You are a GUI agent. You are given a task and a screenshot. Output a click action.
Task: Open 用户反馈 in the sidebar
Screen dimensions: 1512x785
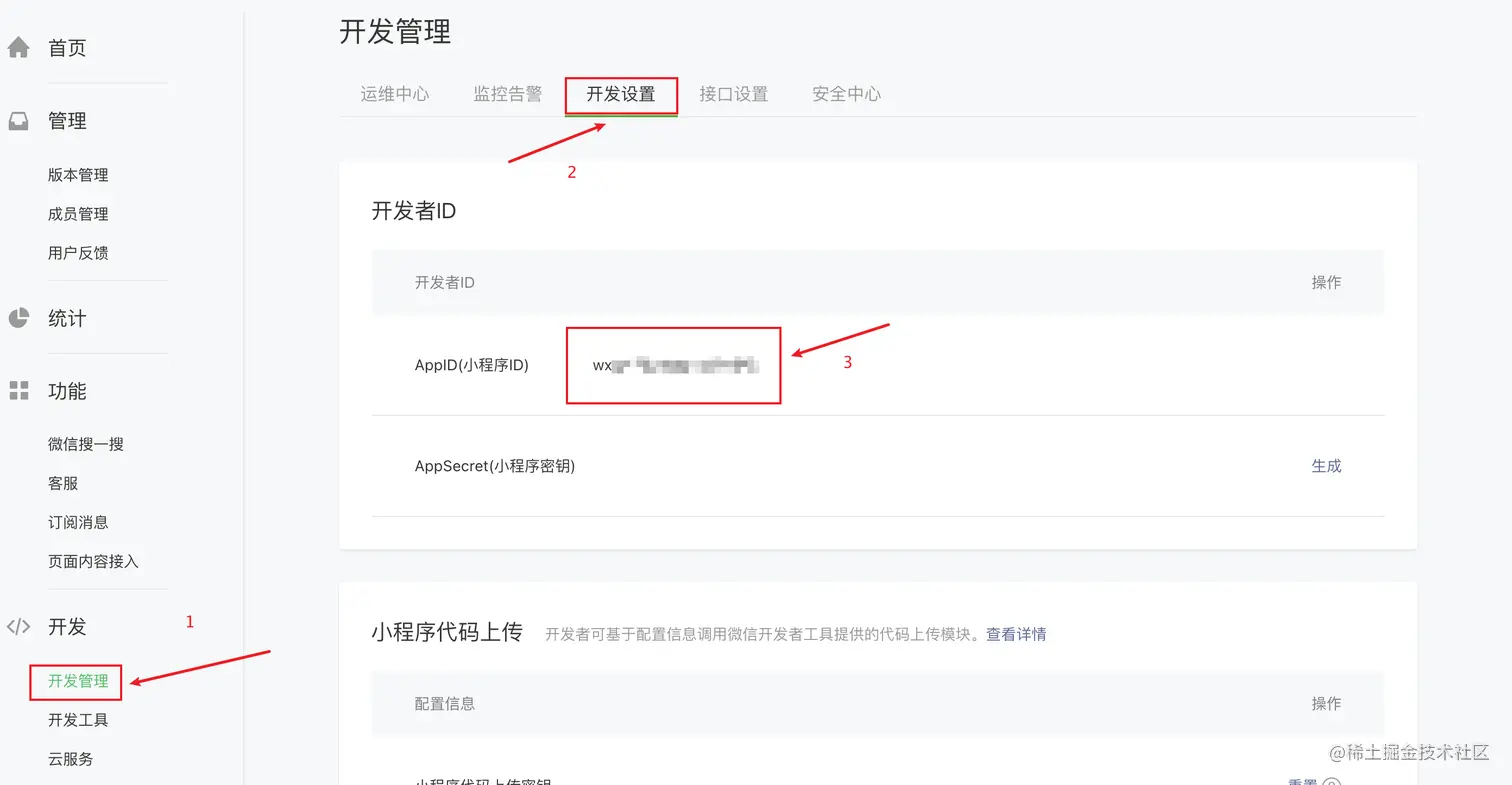click(x=80, y=252)
